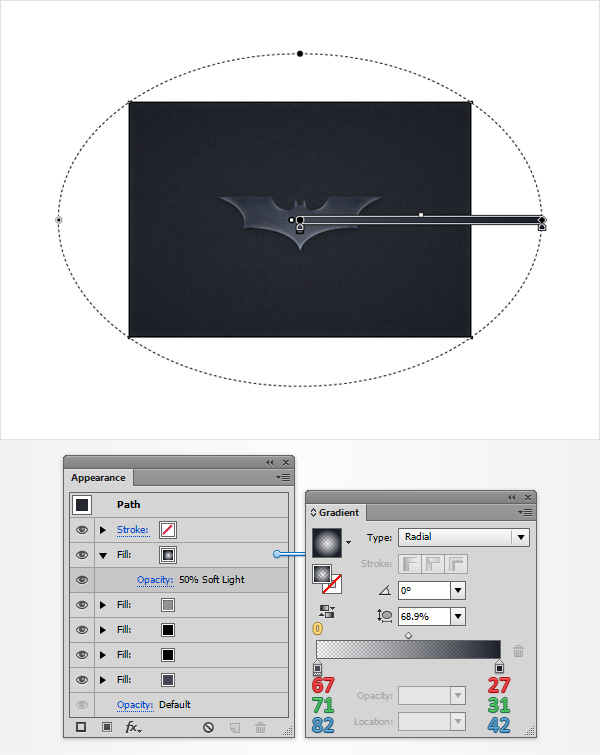The image size is (600, 755).
Task: Open the aspect ratio dropdown arrow
Action: (458, 616)
